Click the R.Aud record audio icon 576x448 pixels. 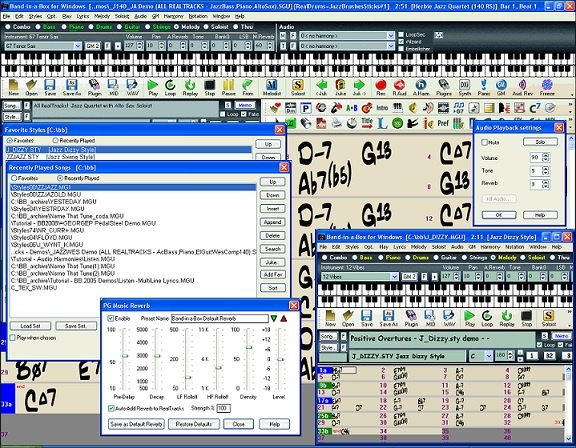(399, 87)
